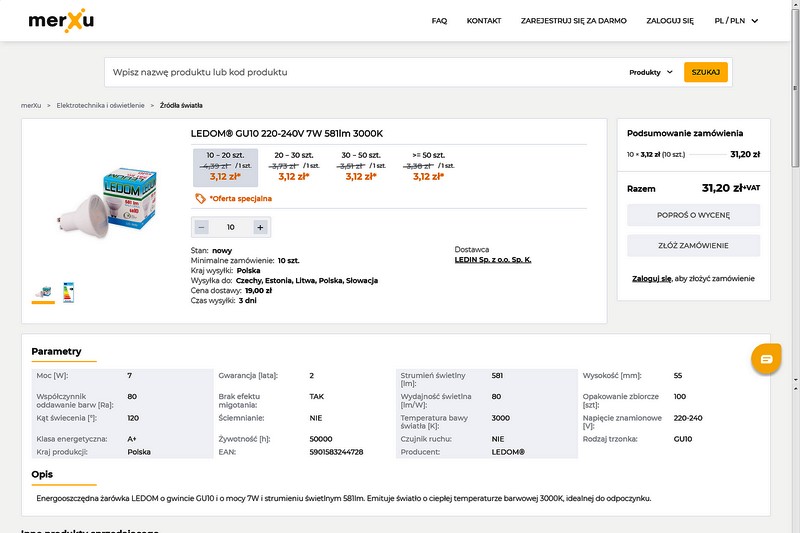
Task: Increase quantity with plus button
Action: (x=260, y=227)
